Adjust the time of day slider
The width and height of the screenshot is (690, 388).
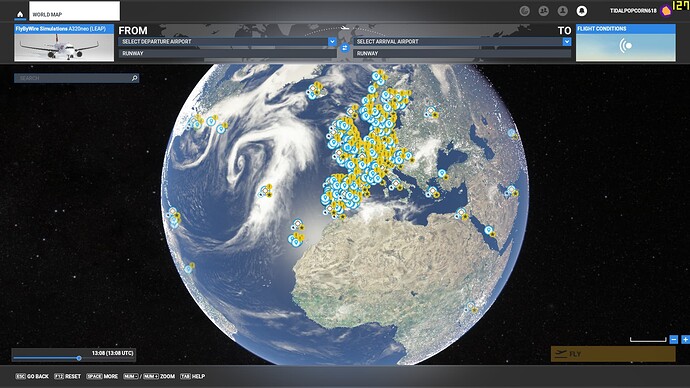point(79,358)
